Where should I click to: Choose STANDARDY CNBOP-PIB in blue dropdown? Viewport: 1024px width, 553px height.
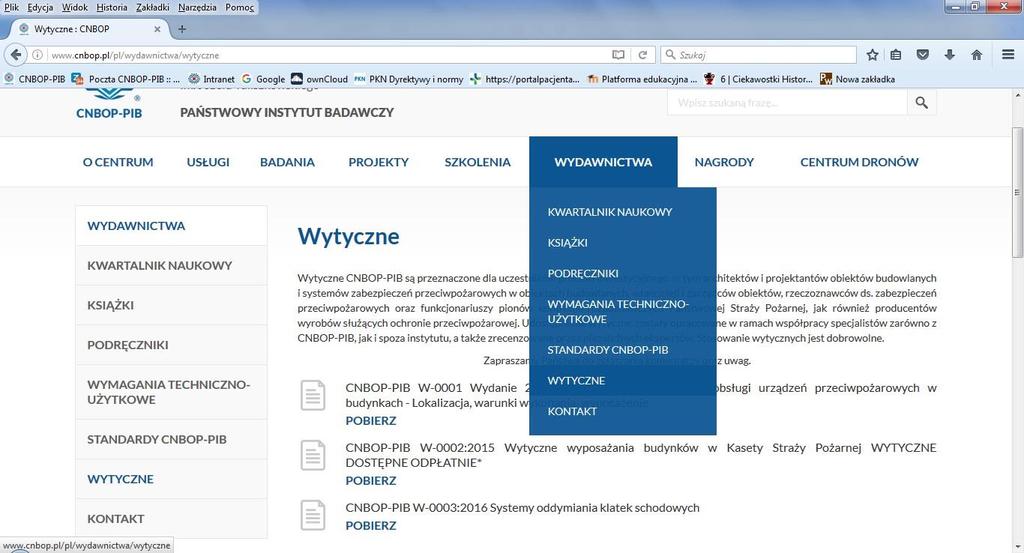pos(607,349)
